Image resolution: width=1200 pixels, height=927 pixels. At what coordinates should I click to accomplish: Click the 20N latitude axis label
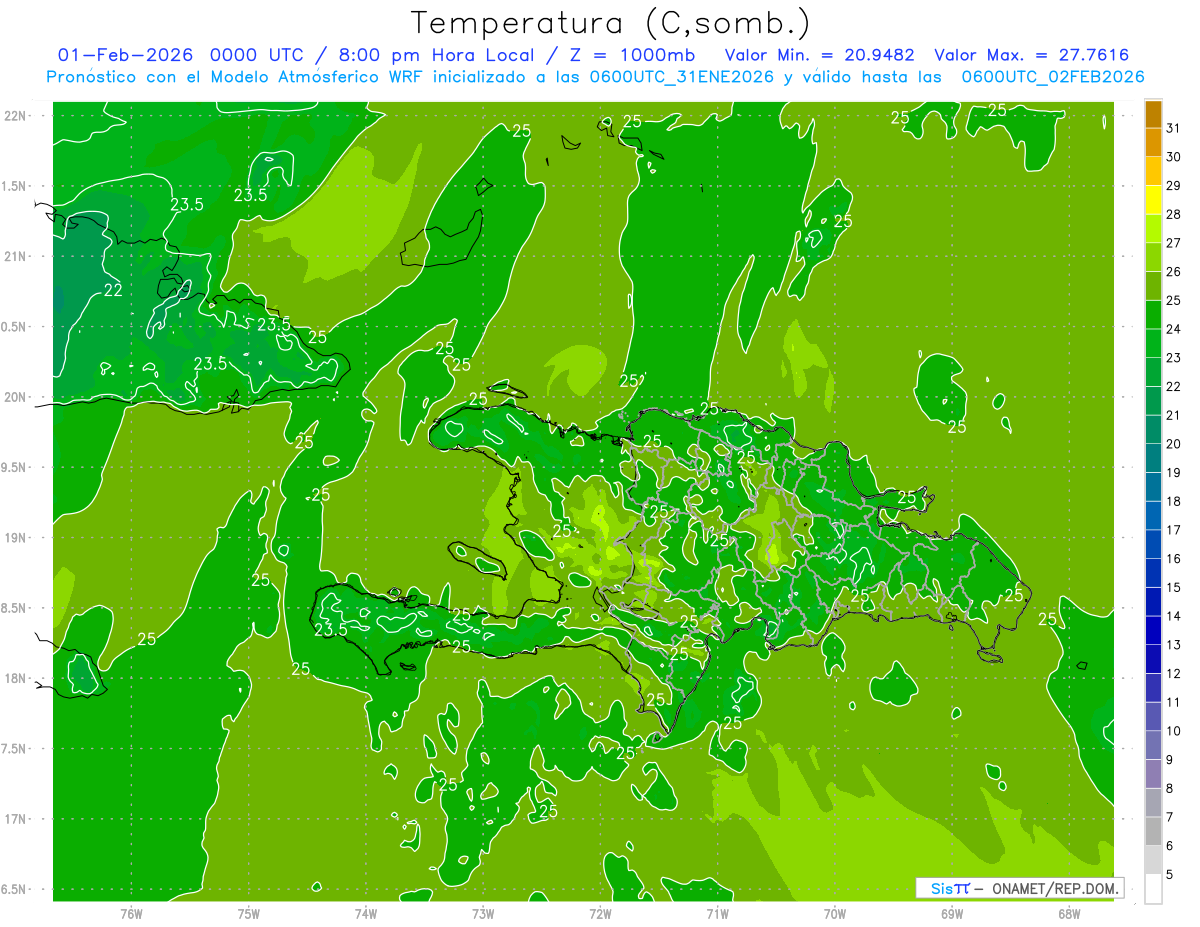(14, 397)
